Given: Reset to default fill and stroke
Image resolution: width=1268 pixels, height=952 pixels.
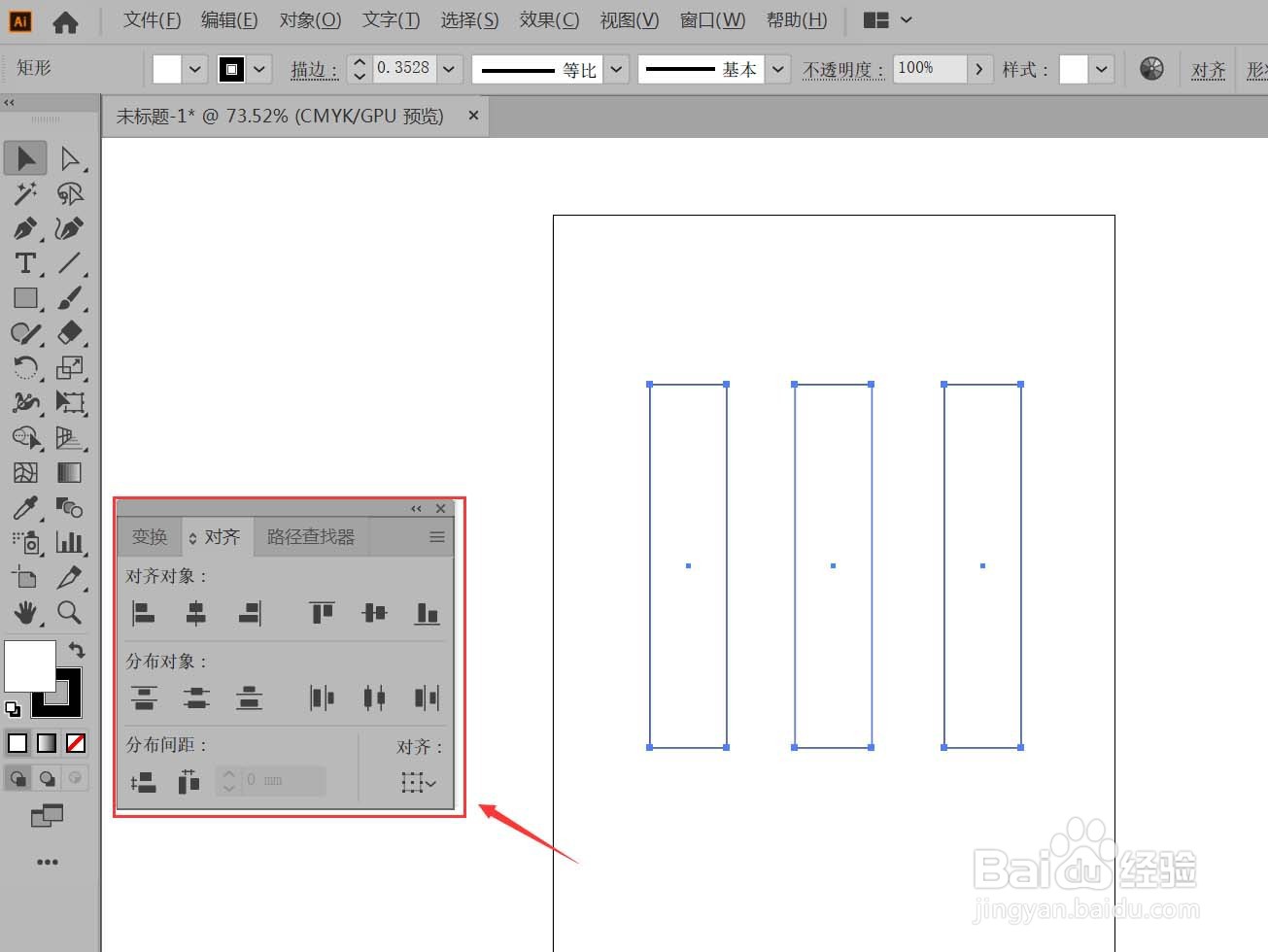Looking at the screenshot, I should tap(13, 708).
